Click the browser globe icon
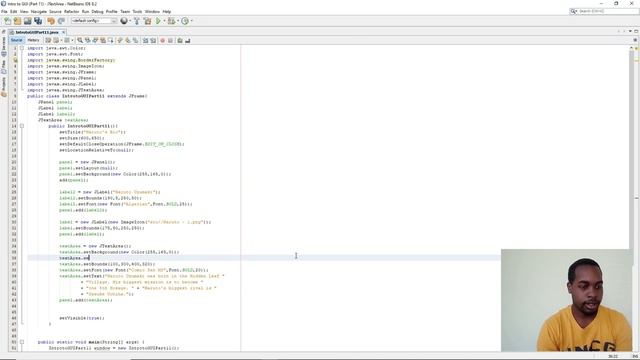 pyautogui.click(x=124, y=21)
